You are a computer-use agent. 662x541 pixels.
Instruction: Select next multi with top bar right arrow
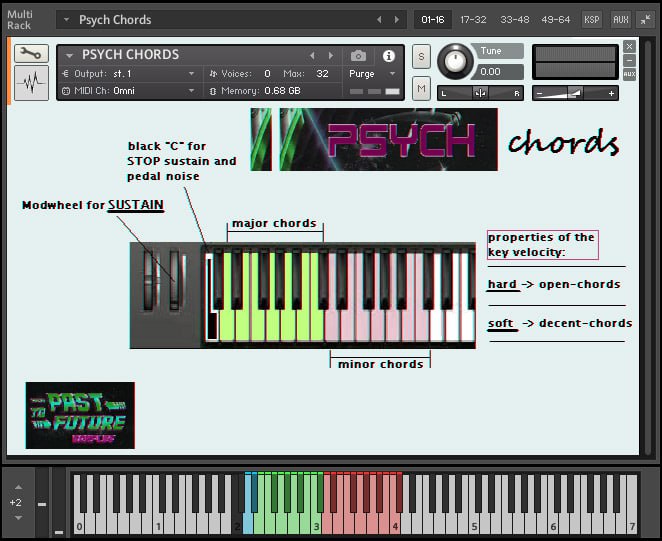pos(396,19)
